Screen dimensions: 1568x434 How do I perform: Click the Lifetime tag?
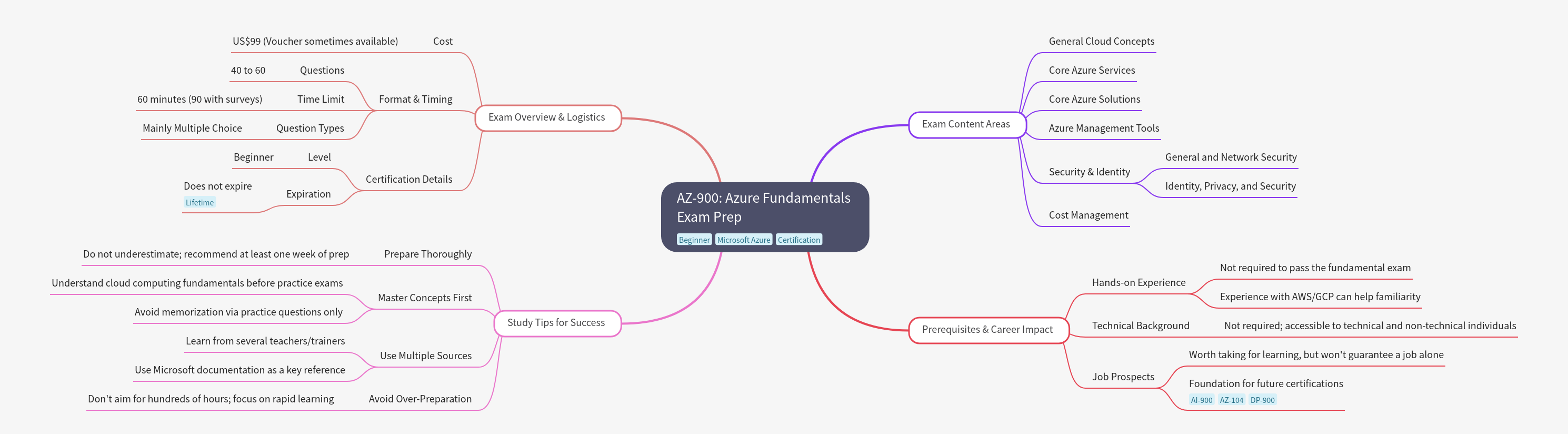pyautogui.click(x=199, y=203)
